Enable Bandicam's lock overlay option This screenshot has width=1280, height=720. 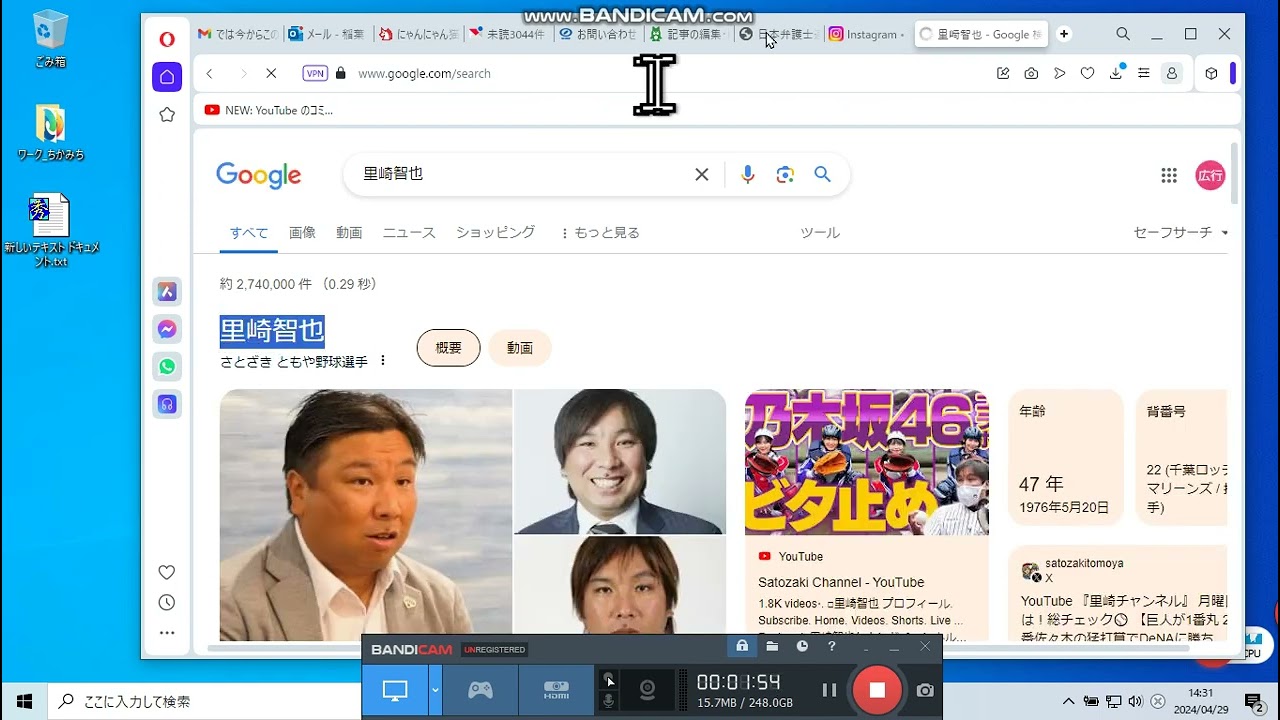click(741, 646)
